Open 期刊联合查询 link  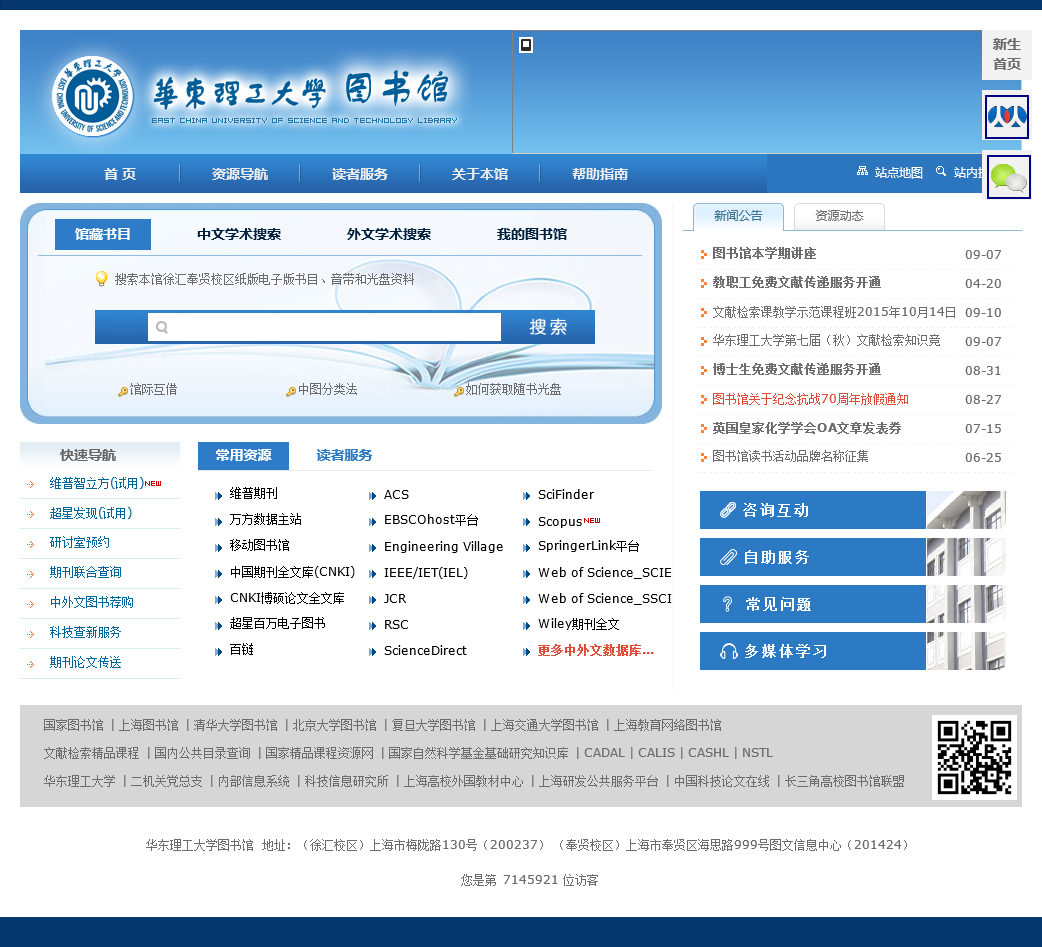(x=85, y=573)
